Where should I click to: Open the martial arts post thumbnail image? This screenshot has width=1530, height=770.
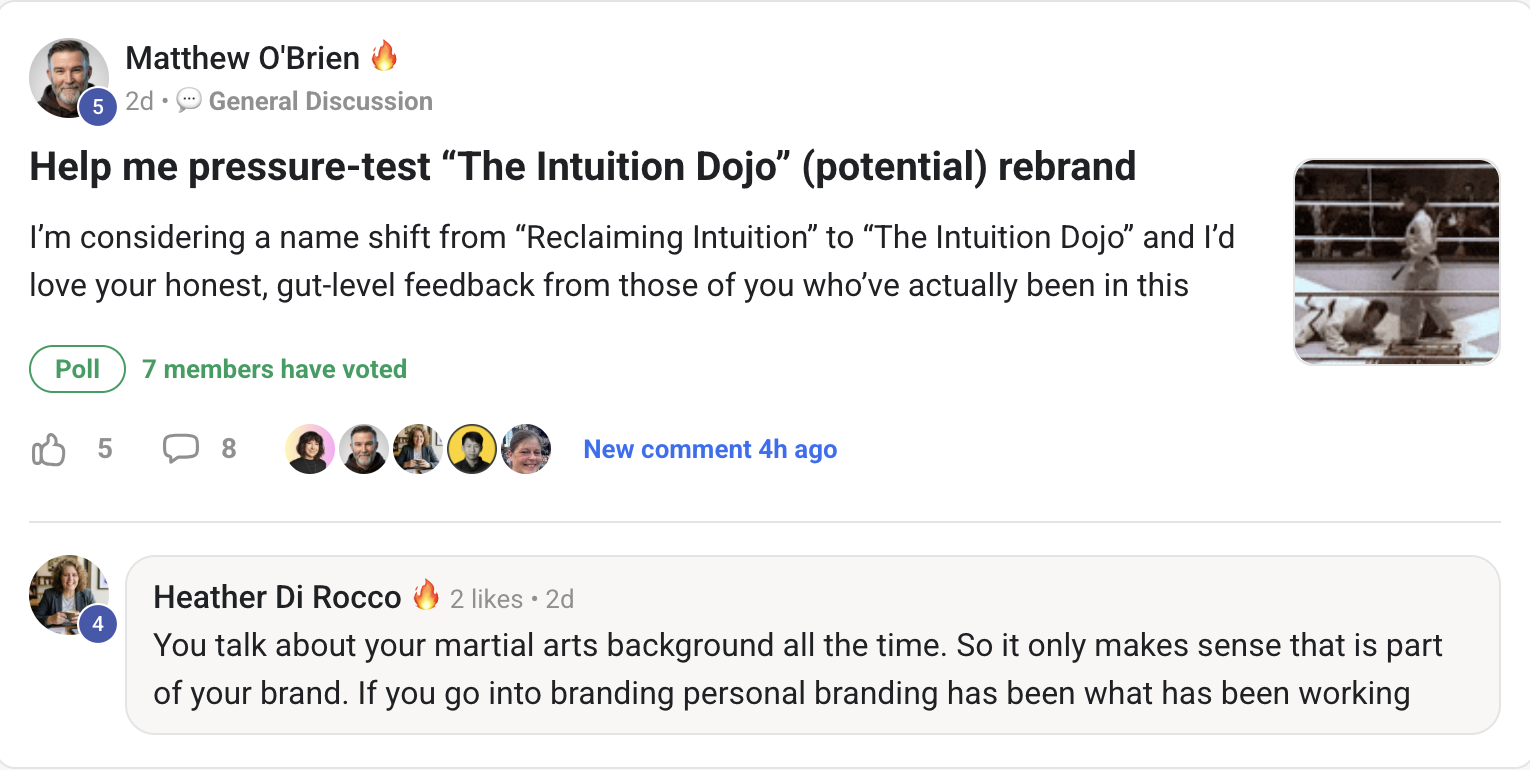[x=1396, y=262]
